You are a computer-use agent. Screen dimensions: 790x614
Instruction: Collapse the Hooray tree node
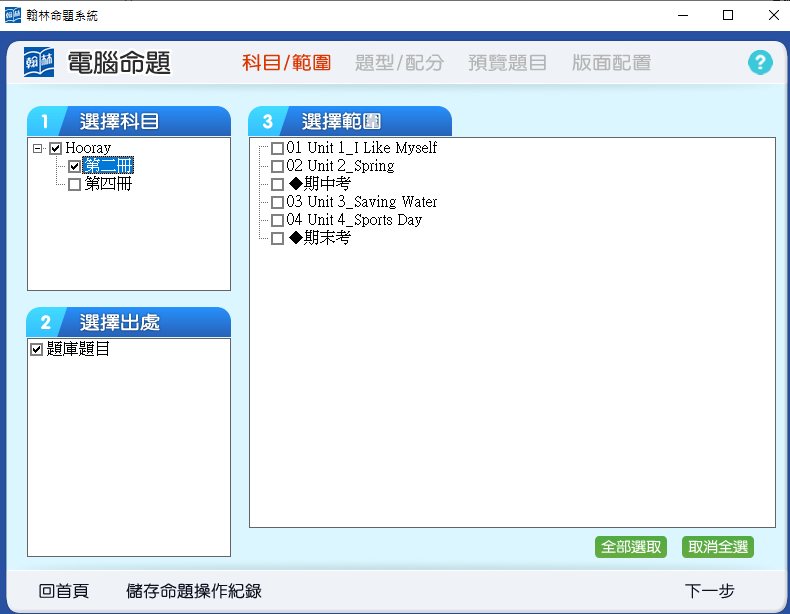(37, 148)
